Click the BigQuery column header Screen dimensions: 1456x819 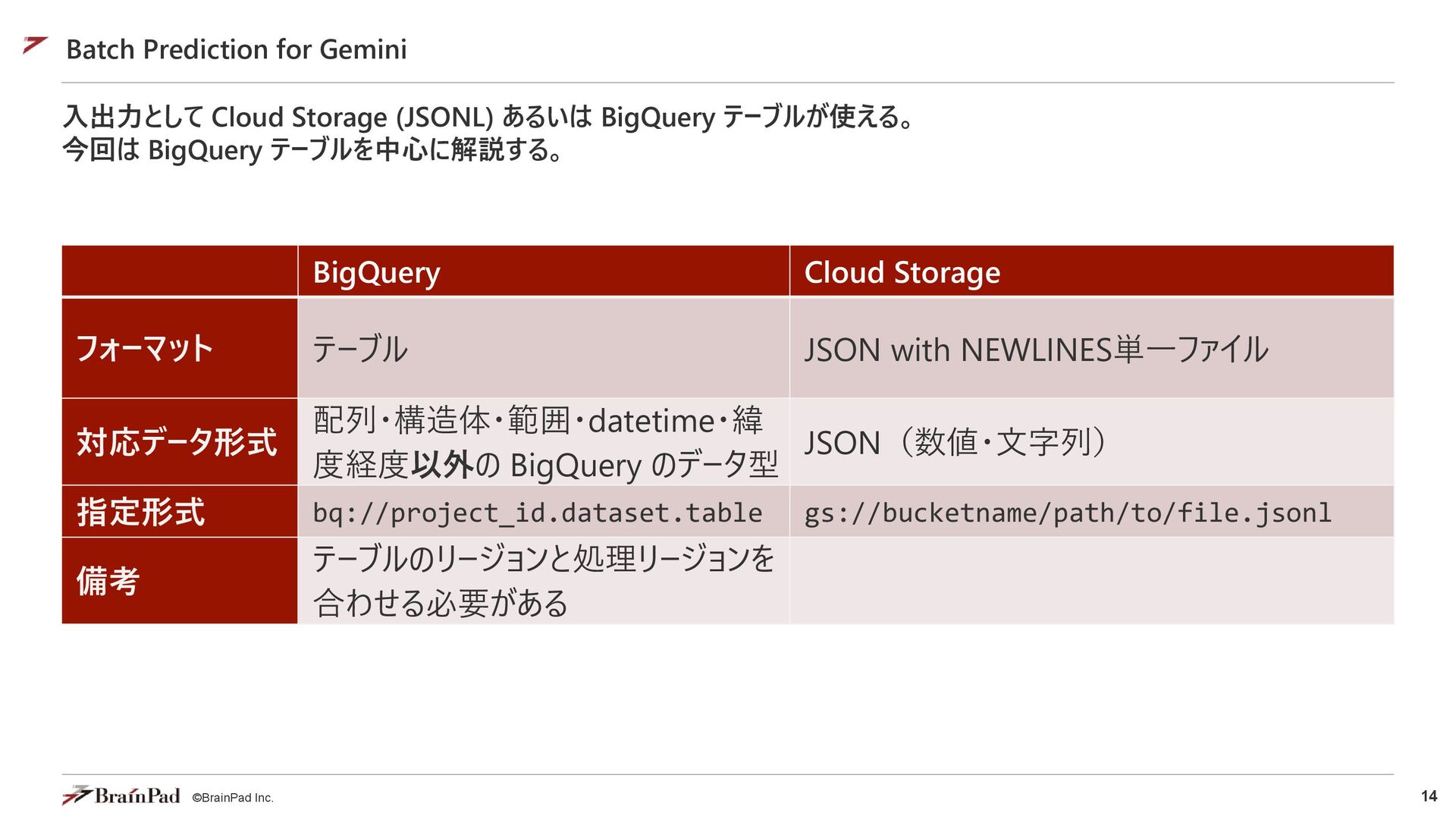click(x=544, y=271)
